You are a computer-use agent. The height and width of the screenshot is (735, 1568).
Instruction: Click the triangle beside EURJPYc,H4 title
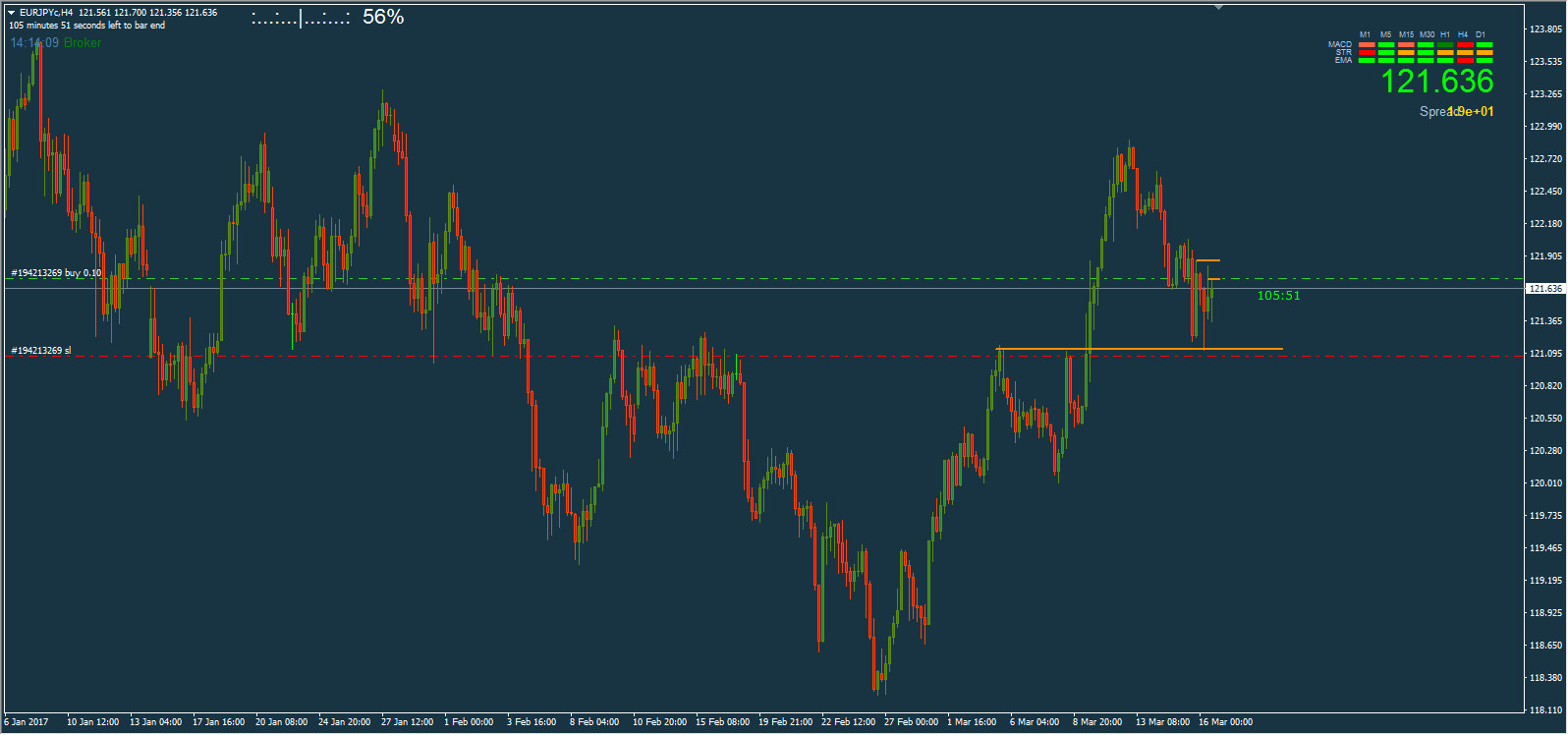[x=12, y=13]
